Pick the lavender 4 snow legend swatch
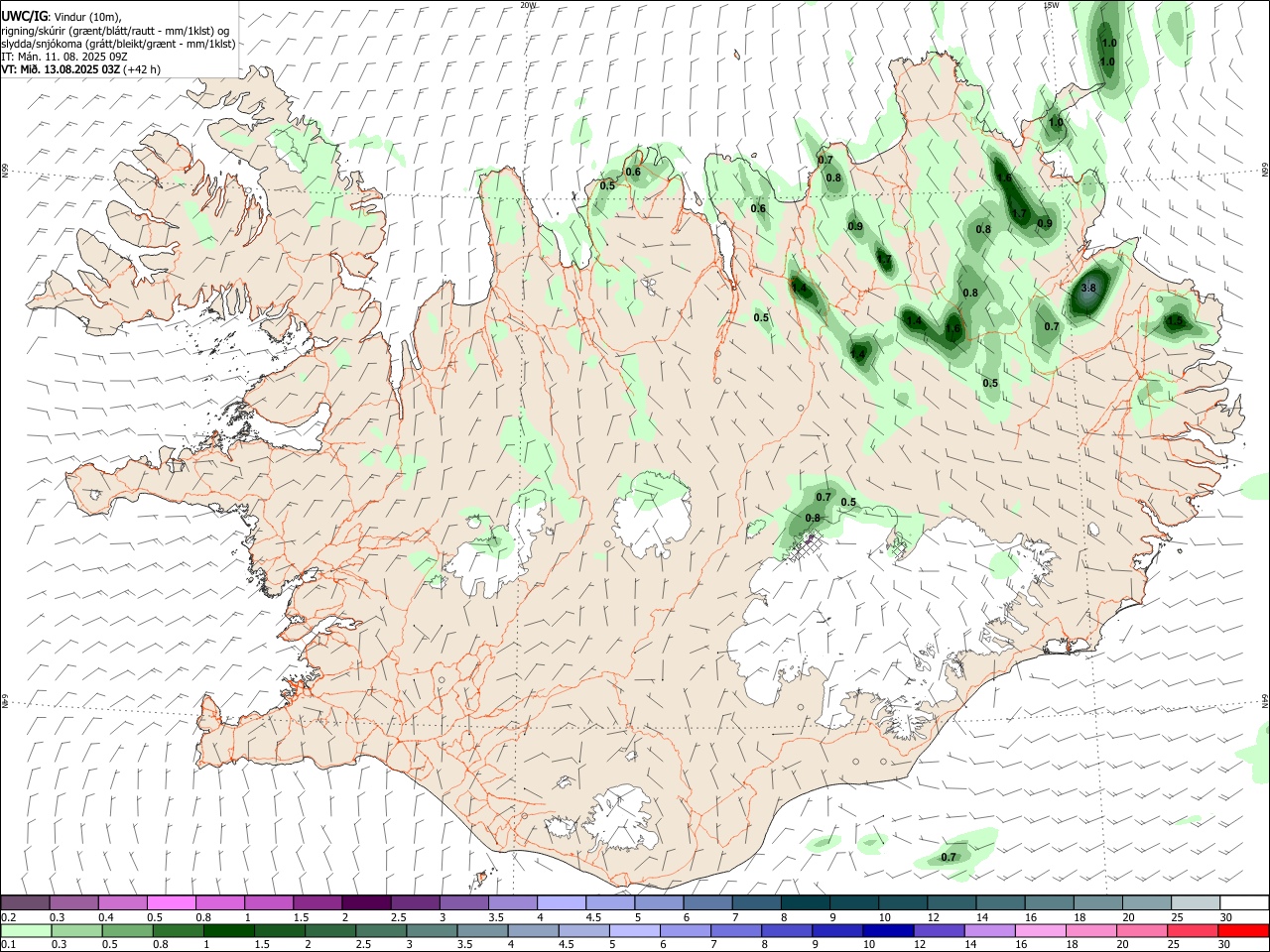This screenshot has width=1270, height=952. 561,902
